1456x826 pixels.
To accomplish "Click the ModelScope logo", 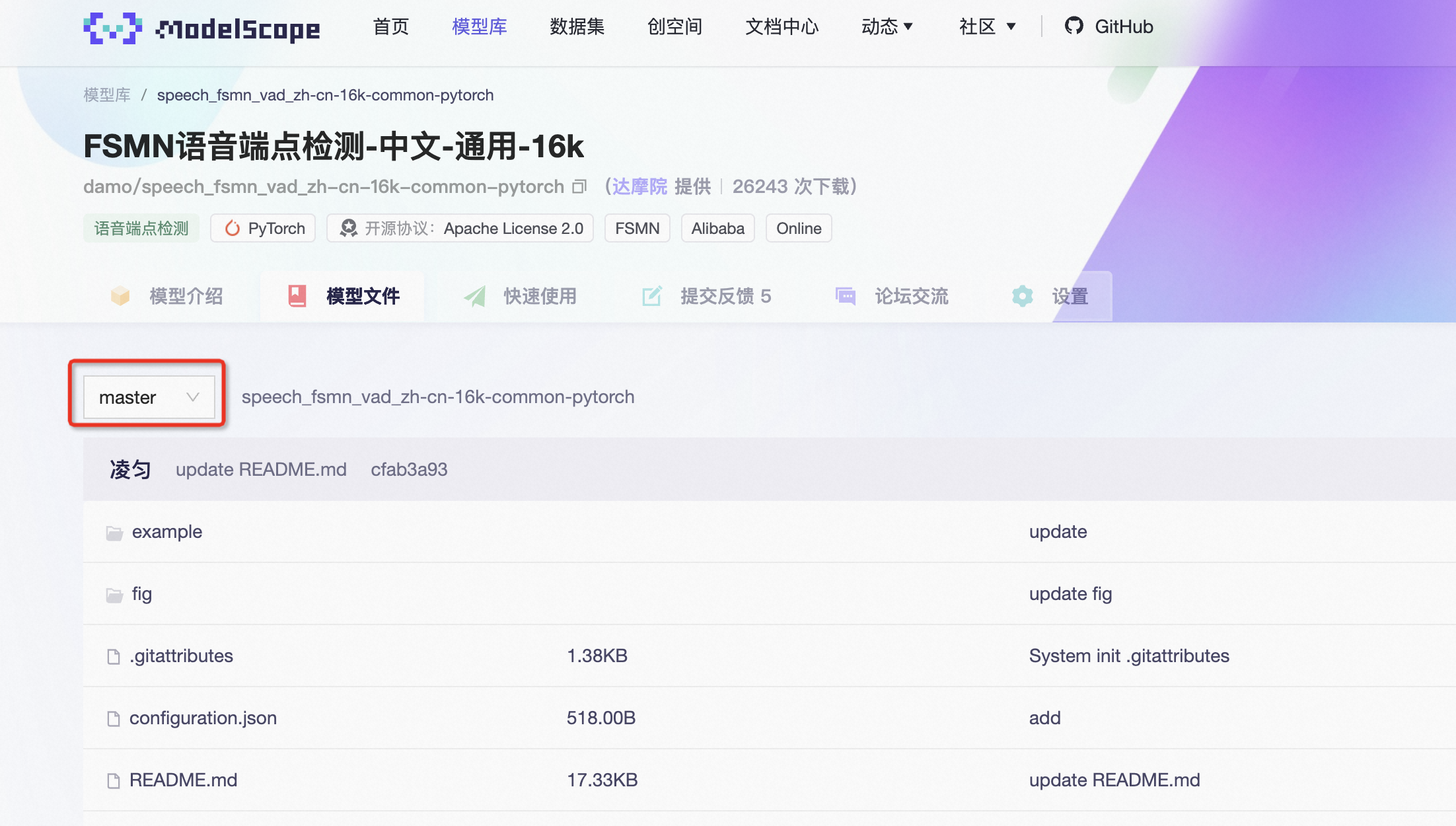I will [x=114, y=28].
